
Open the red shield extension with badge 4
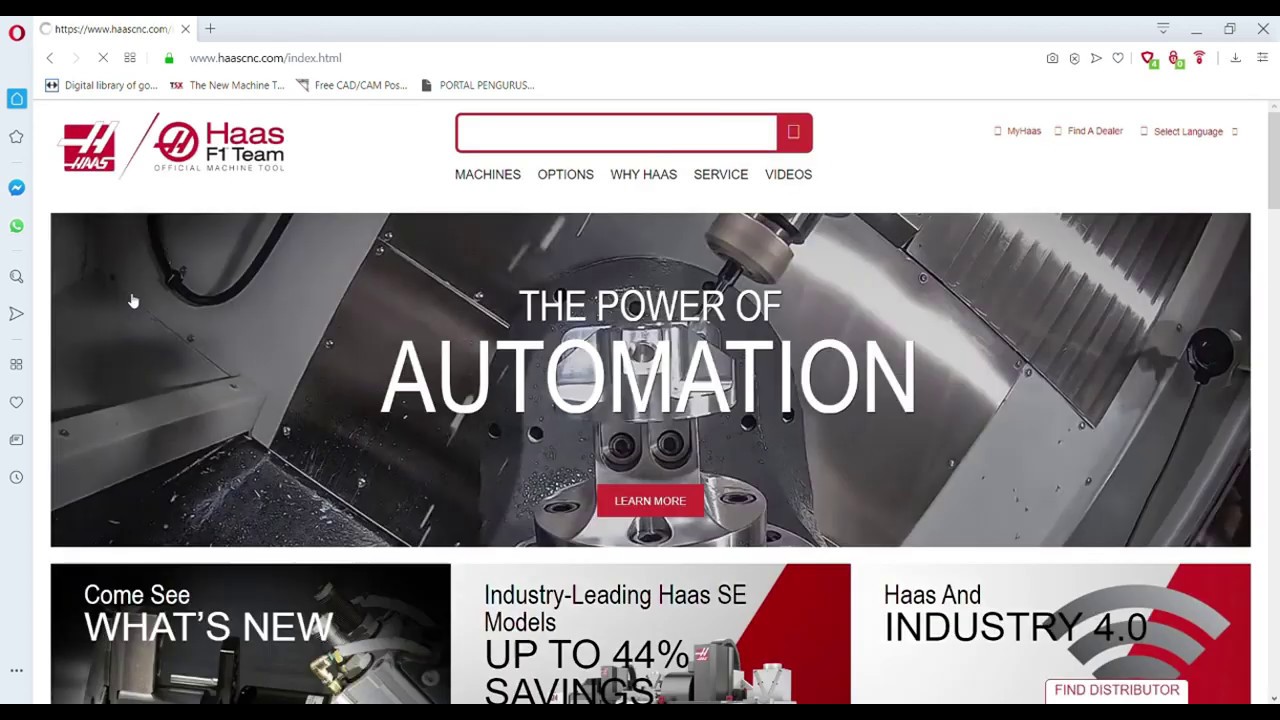[x=1149, y=59]
